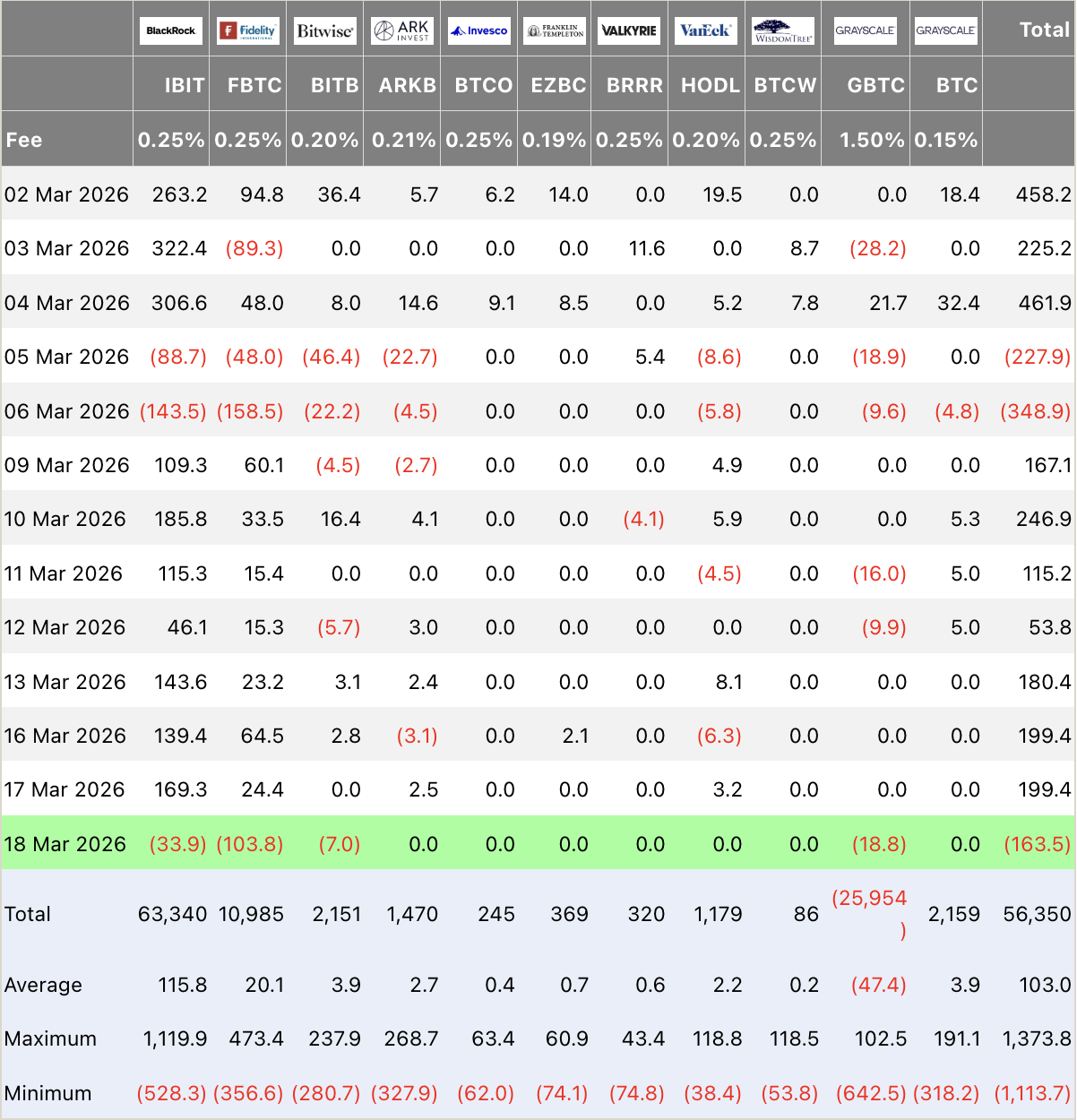Select the Franklin Templeton logo
The height and width of the screenshot is (1120, 1077).
click(555, 30)
